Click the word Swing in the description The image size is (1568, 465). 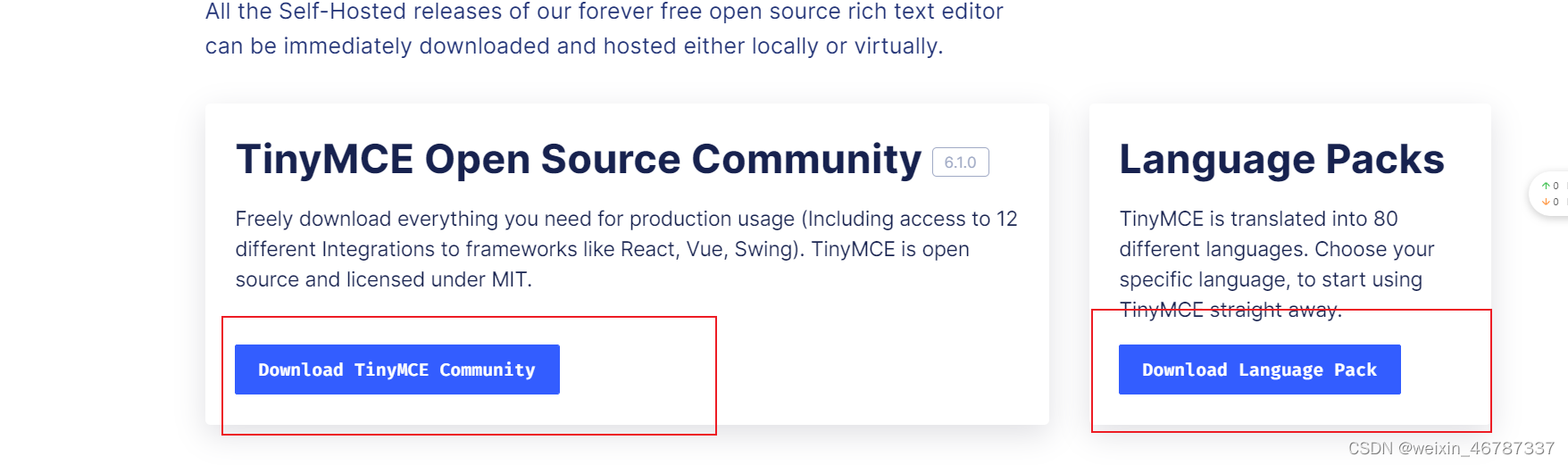(763, 249)
